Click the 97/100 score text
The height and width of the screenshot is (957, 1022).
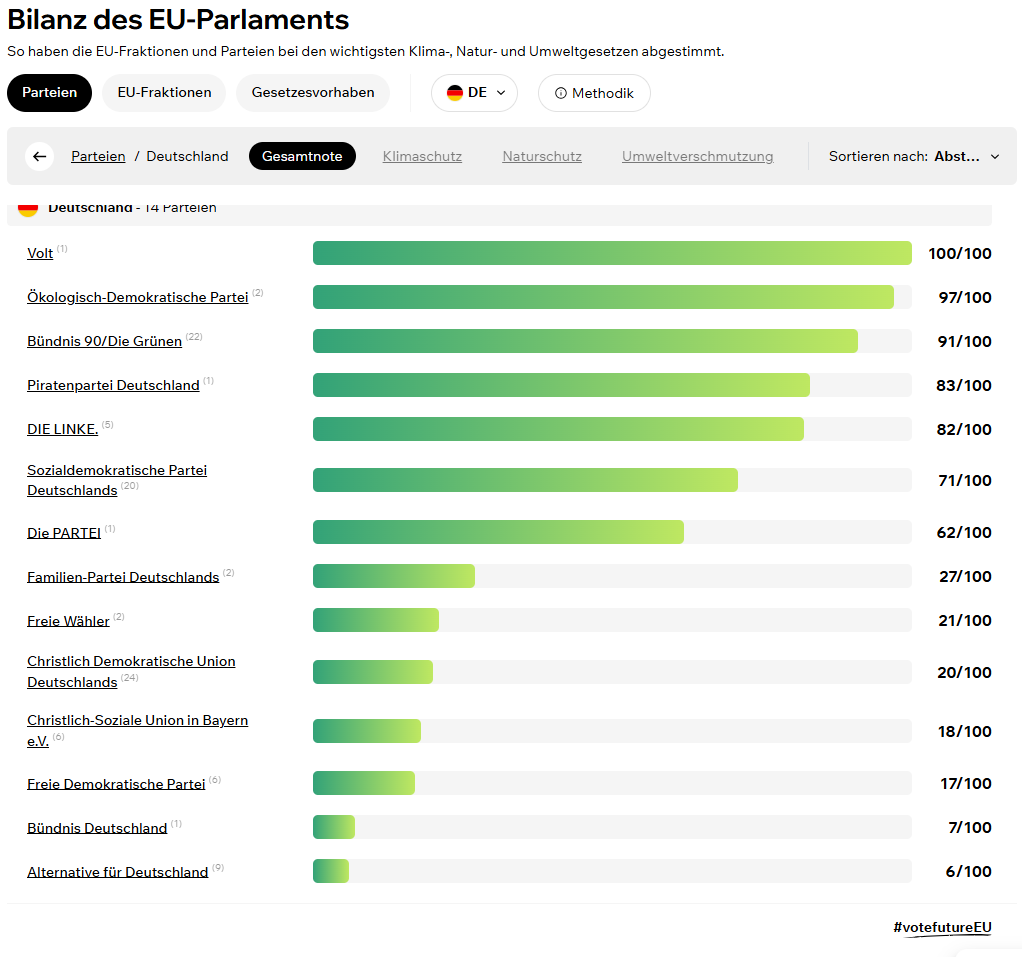965,297
